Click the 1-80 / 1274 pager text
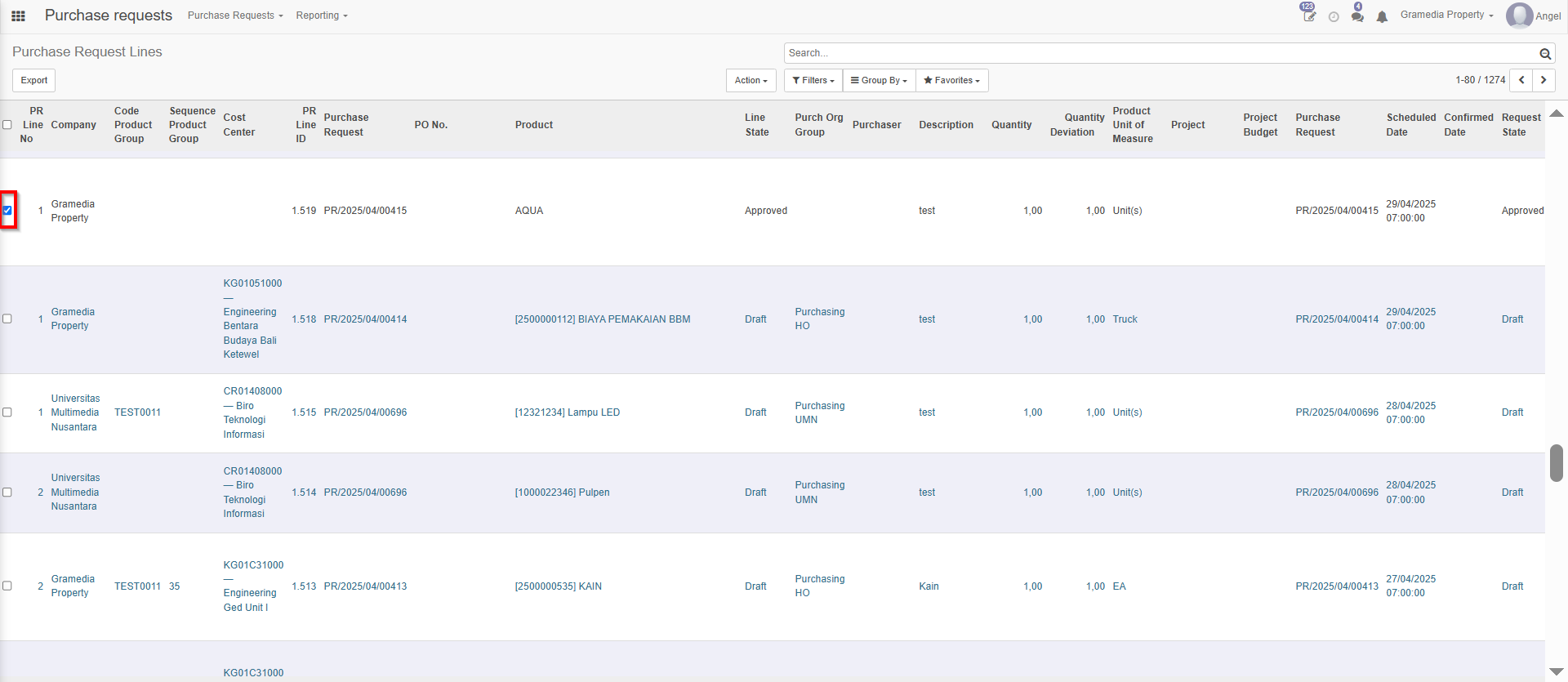Screen dimensions: 1568x682 (x=1480, y=80)
